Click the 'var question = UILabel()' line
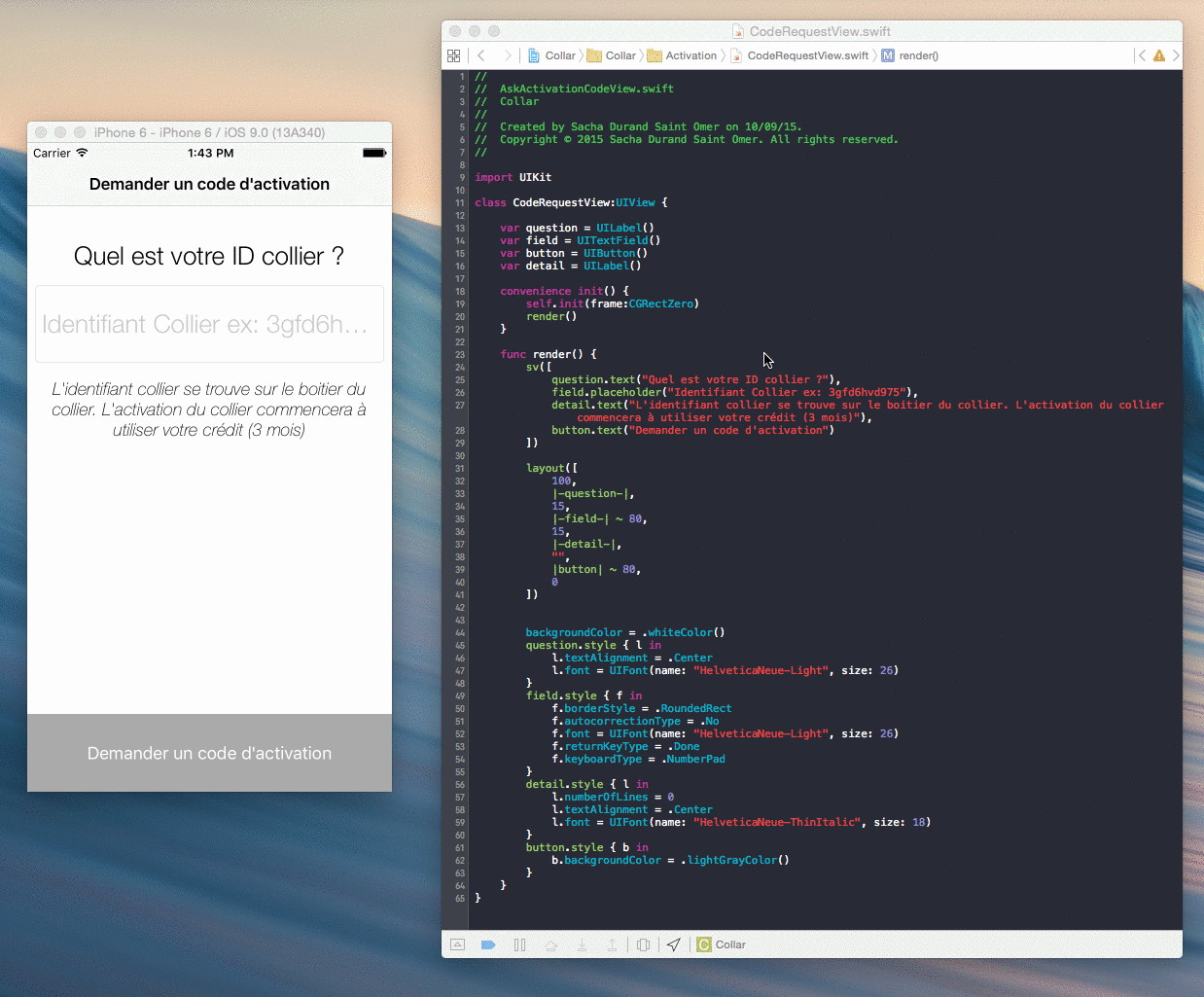 coord(578,228)
